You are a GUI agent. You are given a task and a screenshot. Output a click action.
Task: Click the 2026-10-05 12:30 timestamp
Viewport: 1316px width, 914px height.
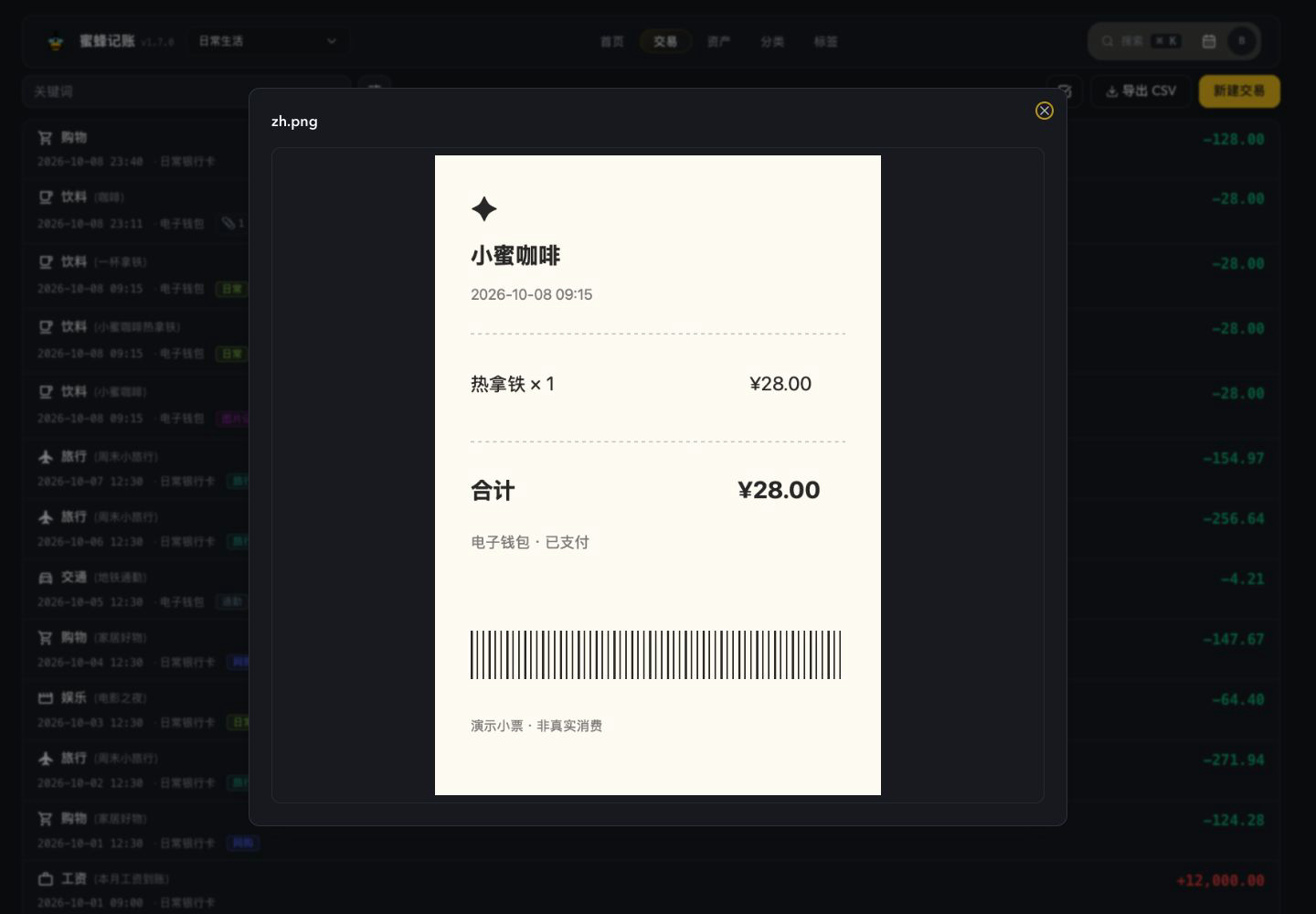90,602
